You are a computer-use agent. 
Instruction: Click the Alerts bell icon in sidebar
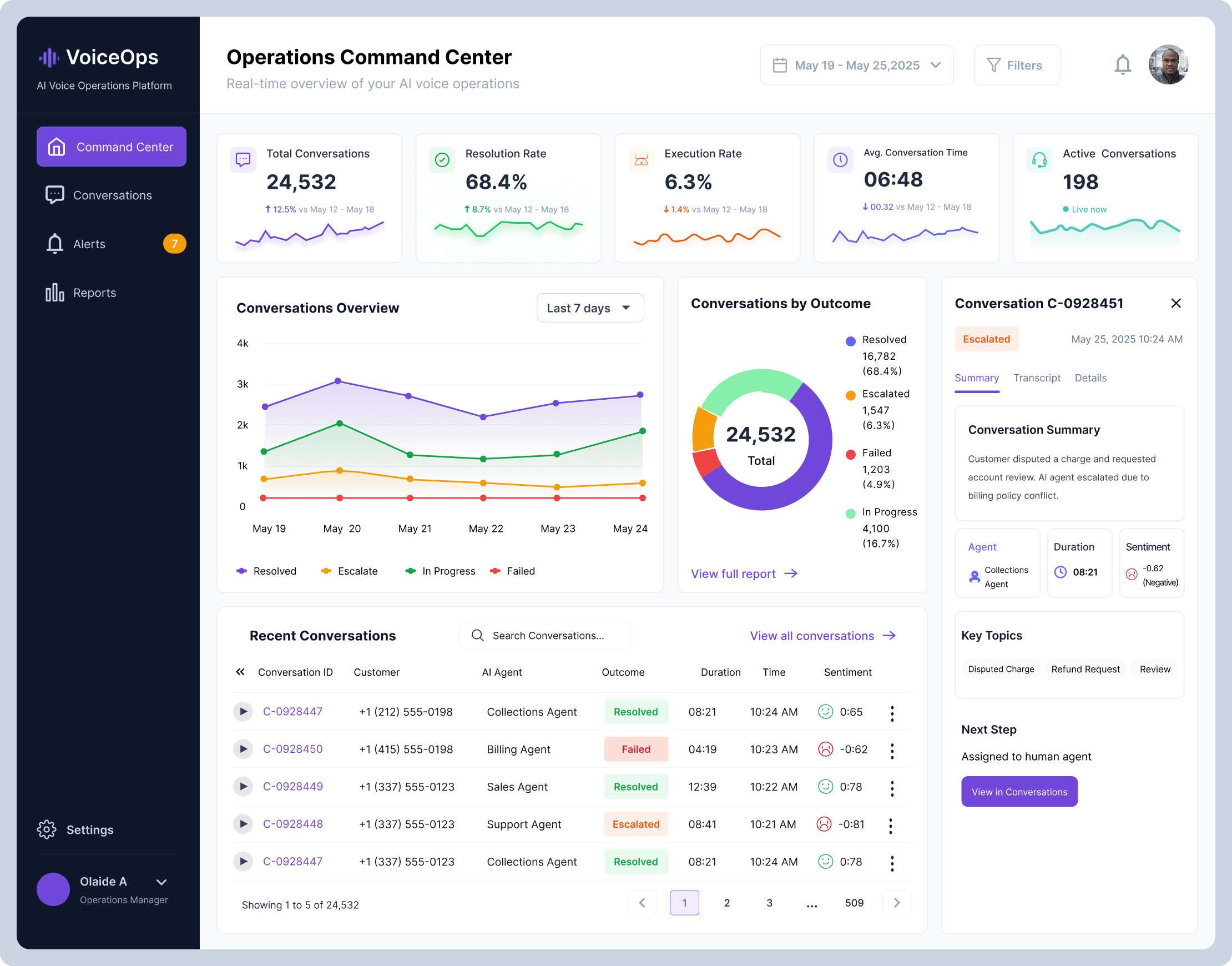[55, 244]
